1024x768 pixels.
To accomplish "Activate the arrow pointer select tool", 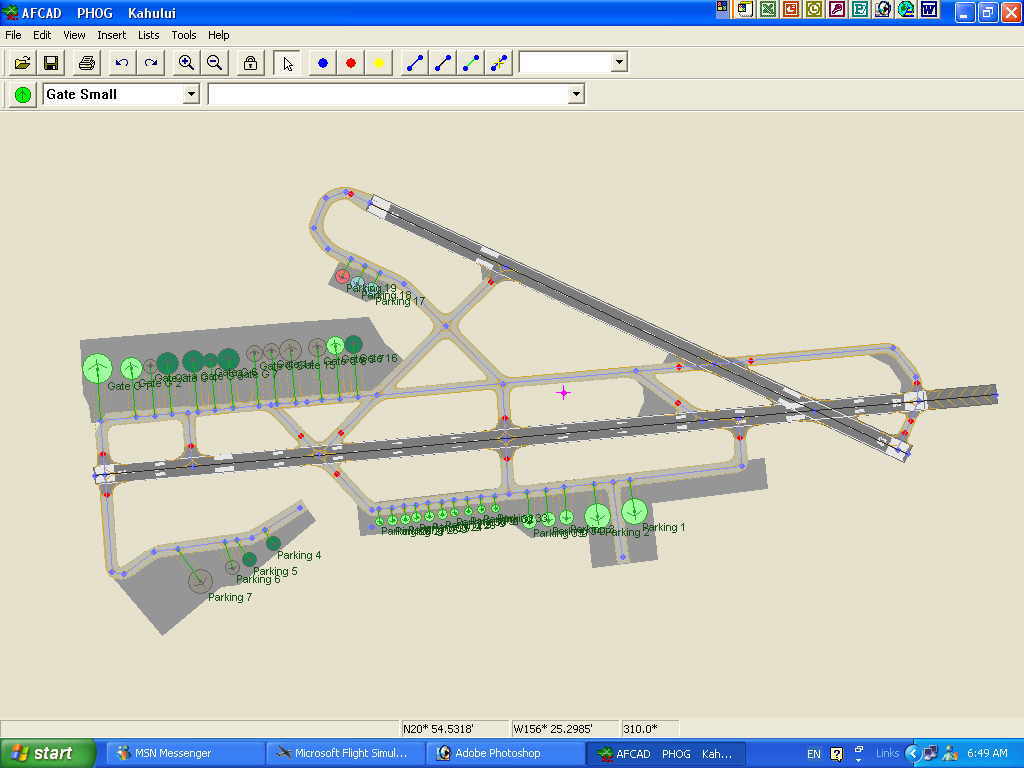I will click(288, 63).
